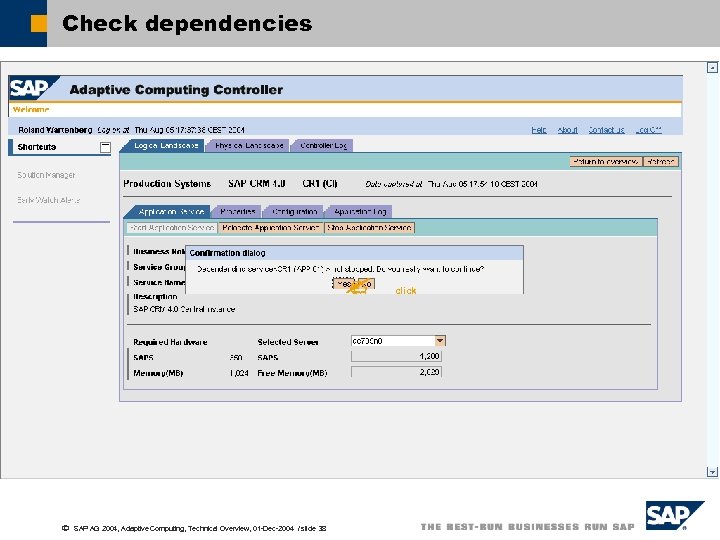Screen dimensions: 720x540
Task: Open the Contact us link
Action: click(x=607, y=130)
